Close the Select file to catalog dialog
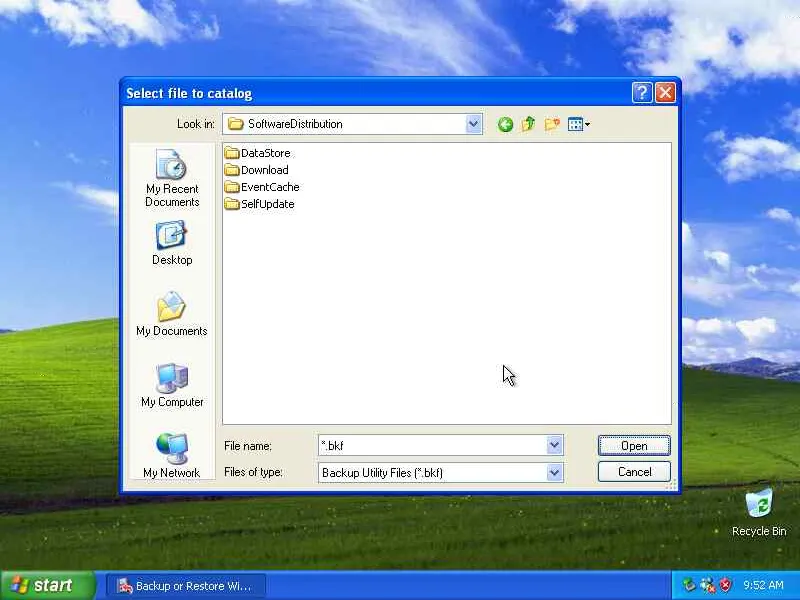Screen dimensions: 800x600 tap(665, 93)
